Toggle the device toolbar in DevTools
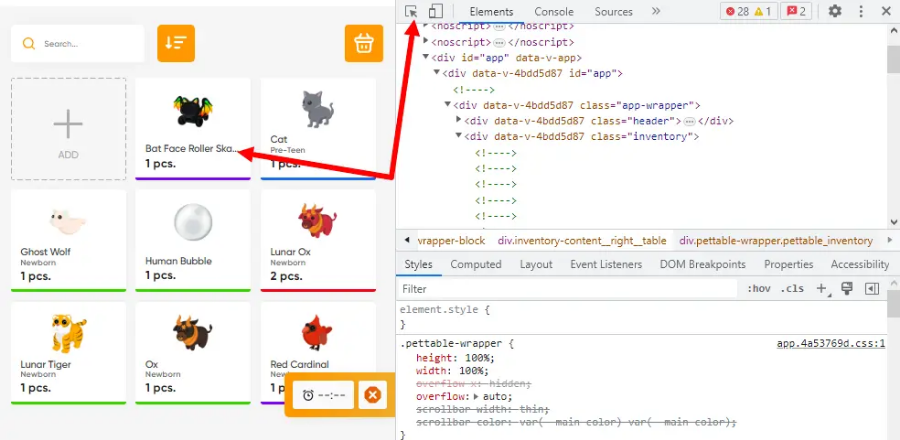Viewport: 900px width, 440px height. (x=435, y=11)
